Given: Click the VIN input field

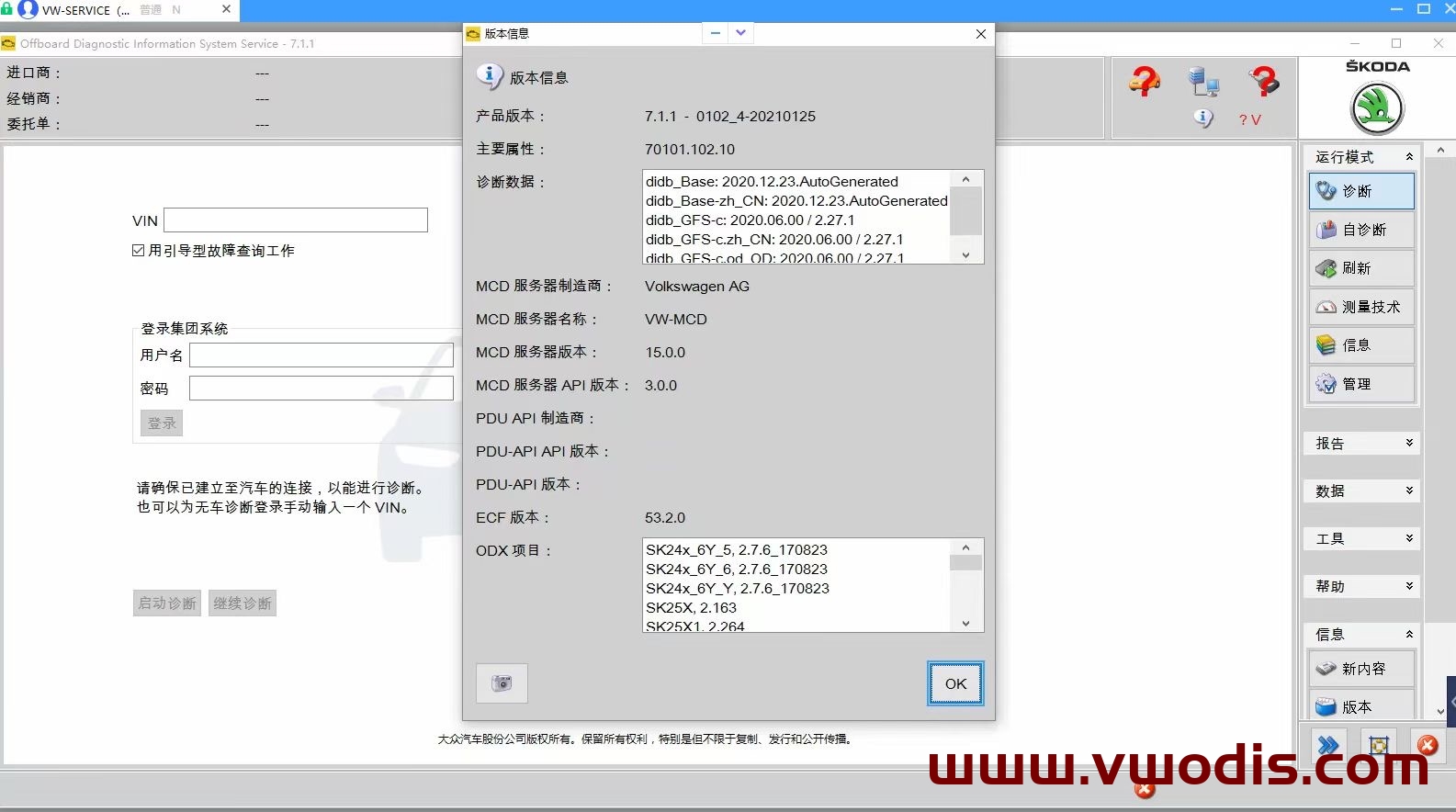Looking at the screenshot, I should coord(296,220).
